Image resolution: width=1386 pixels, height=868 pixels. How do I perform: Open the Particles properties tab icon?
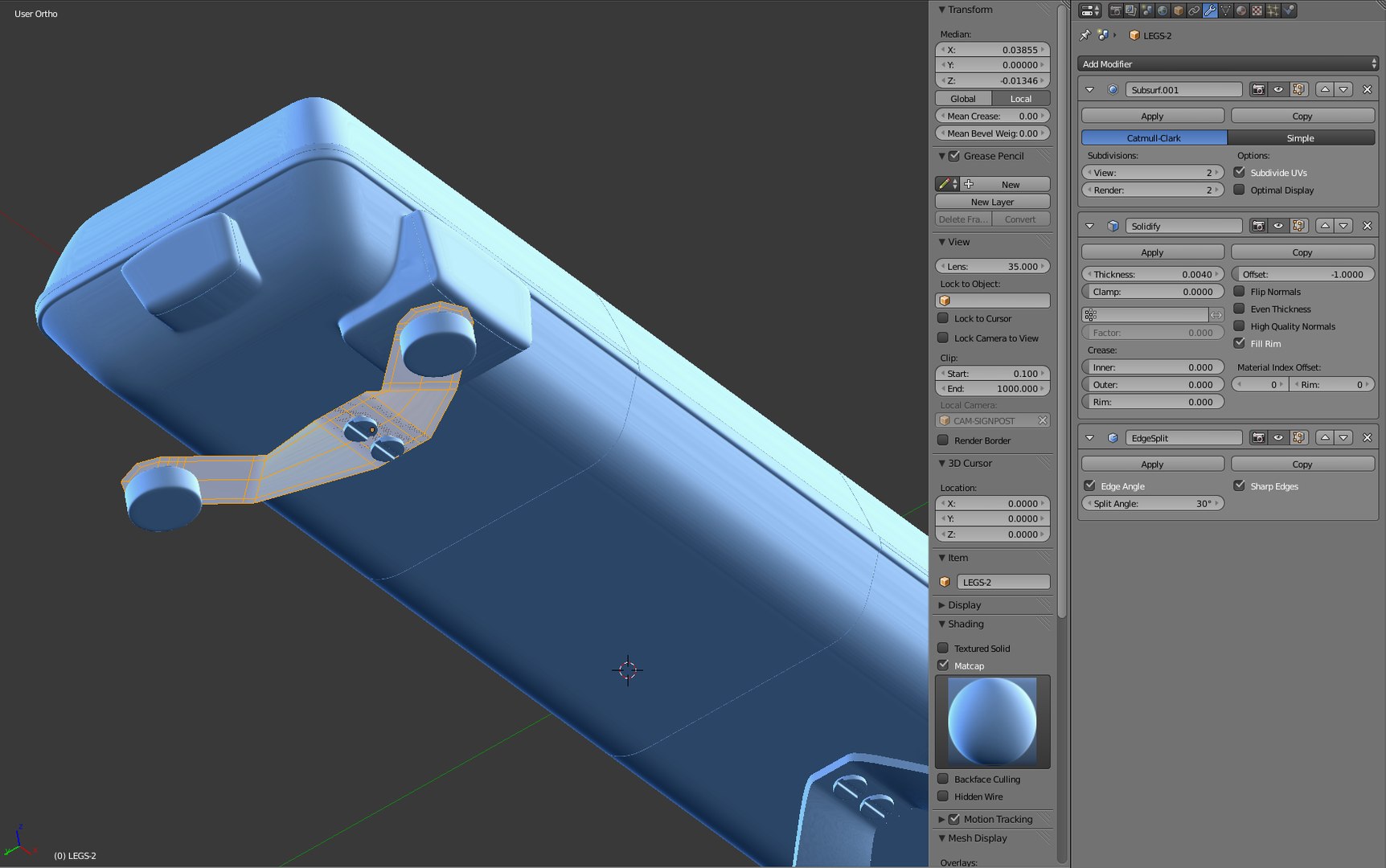(x=1273, y=10)
